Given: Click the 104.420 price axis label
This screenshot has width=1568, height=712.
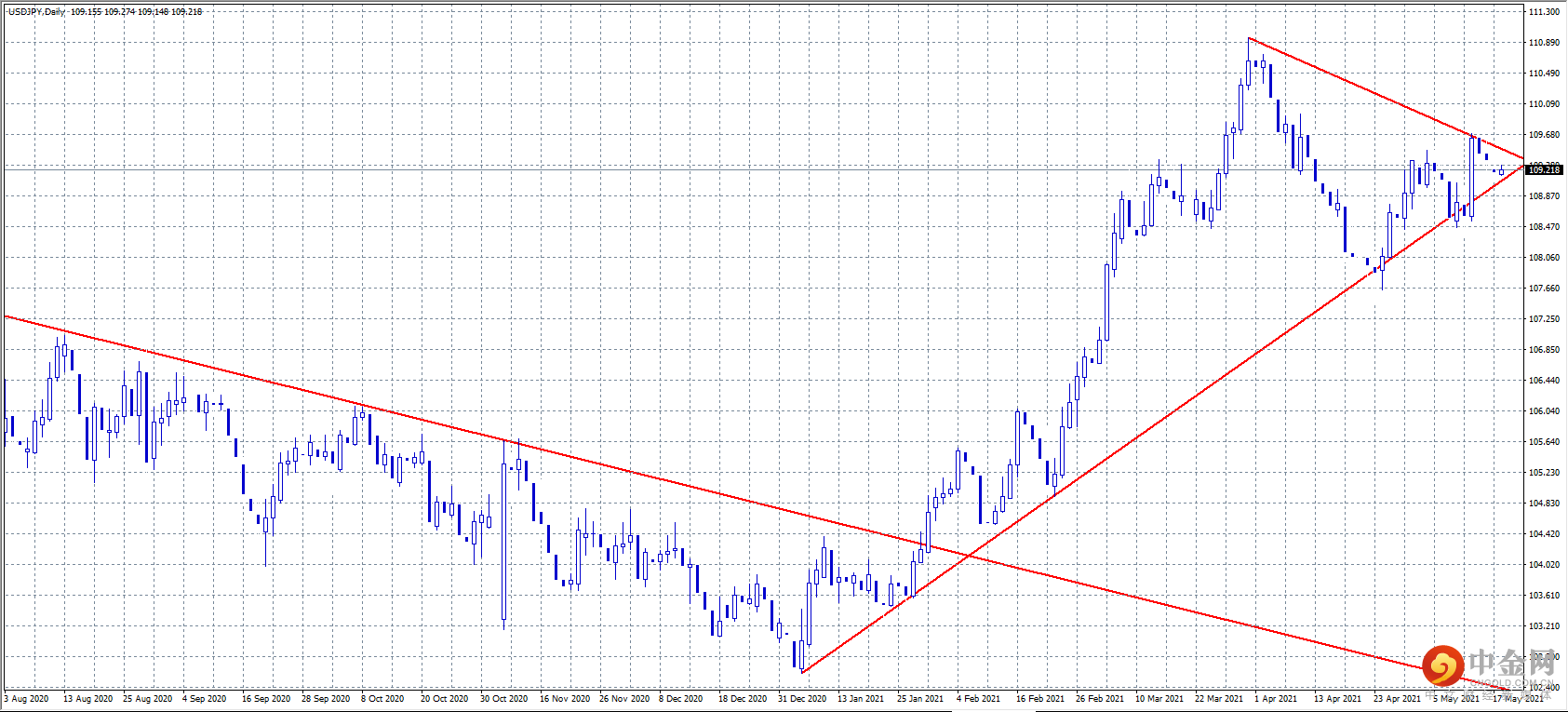Looking at the screenshot, I should 1545,534.
